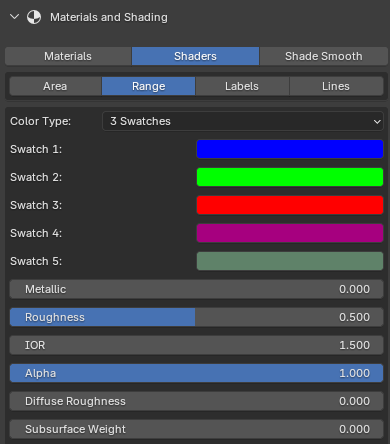
Task: Click the 'Materials and Shading' panel title
Action: coord(109,17)
